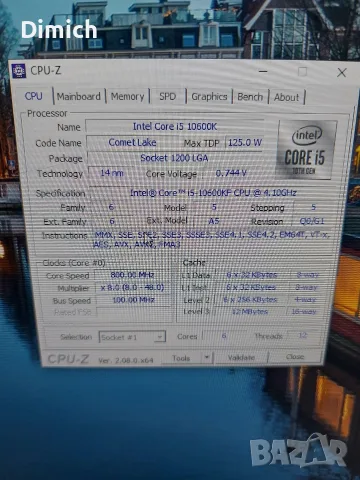Click the name field Intel Core i5 10600K
The width and height of the screenshot is (360, 480).
tap(175, 127)
